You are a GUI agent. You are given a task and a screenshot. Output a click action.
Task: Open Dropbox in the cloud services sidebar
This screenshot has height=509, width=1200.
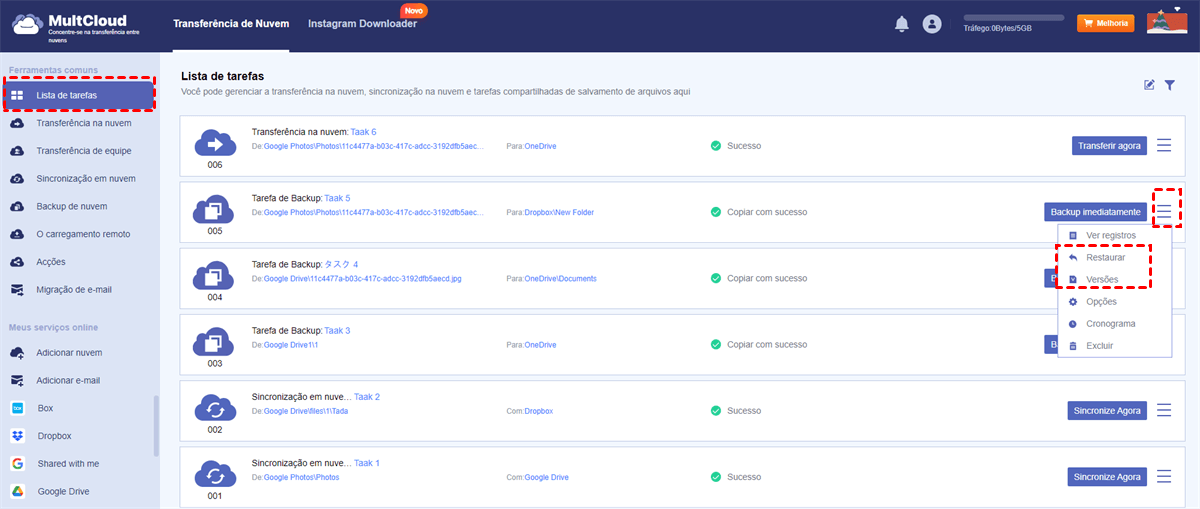tap(55, 436)
